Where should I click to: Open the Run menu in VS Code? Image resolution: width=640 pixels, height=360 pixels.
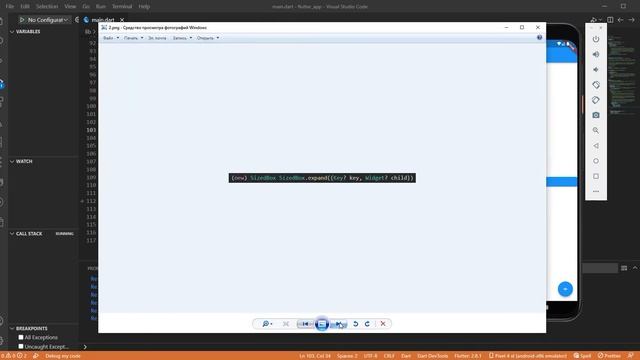pos(100,7)
